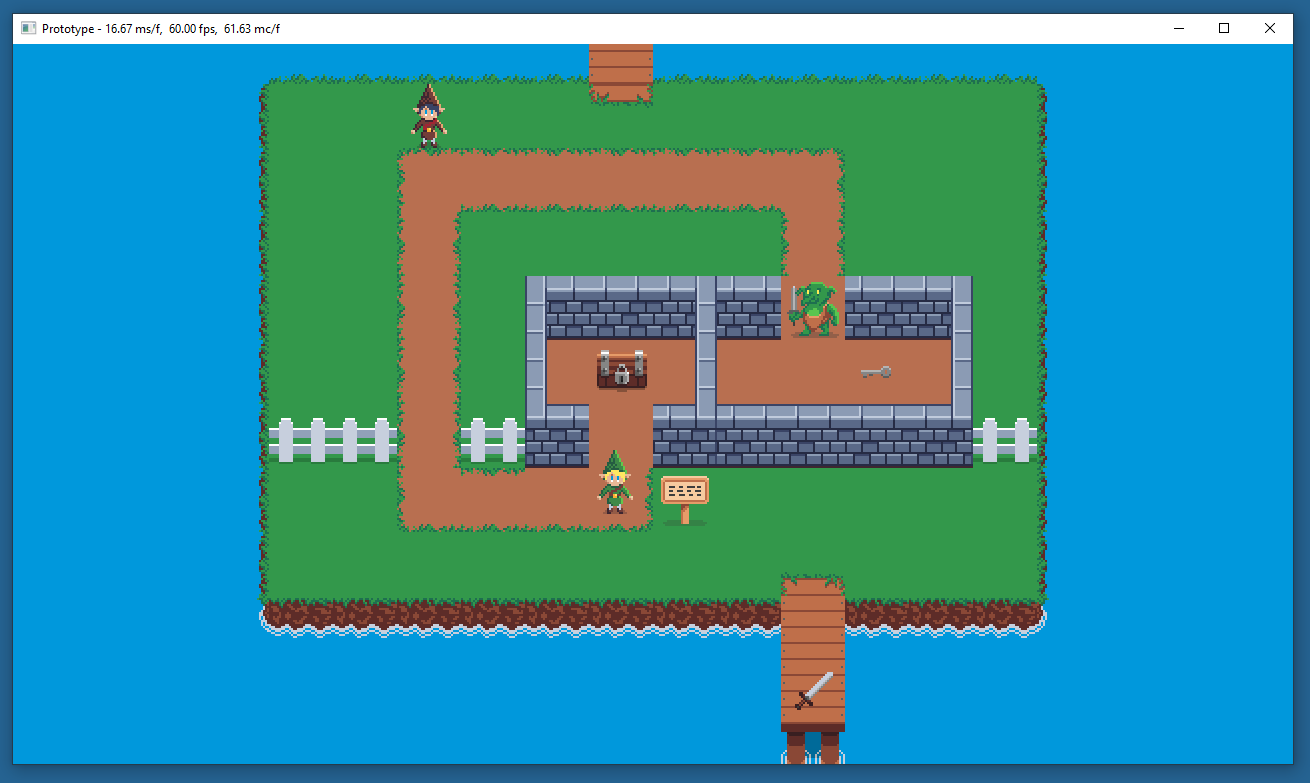Image resolution: width=1310 pixels, height=783 pixels.
Task: Click the wizard with the pointed hat
Action: (x=429, y=117)
